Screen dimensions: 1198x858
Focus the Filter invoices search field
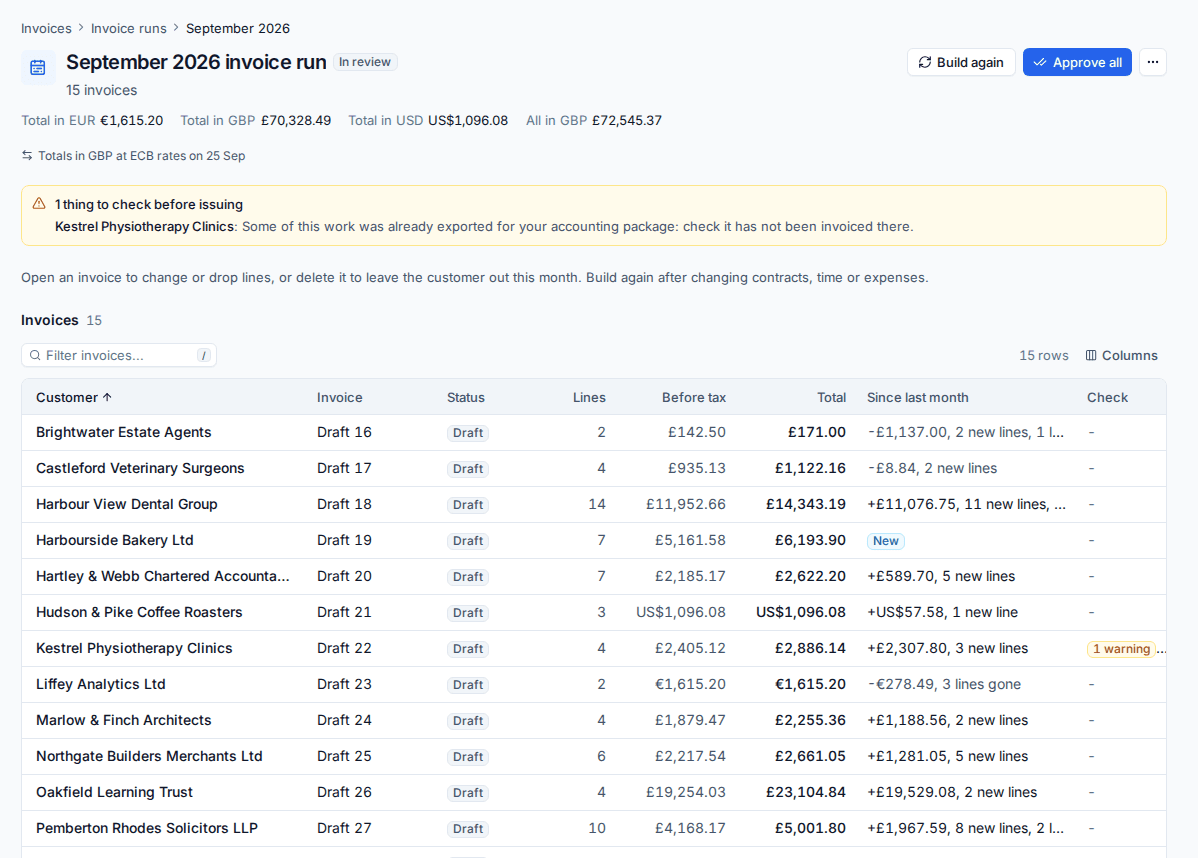coord(118,355)
